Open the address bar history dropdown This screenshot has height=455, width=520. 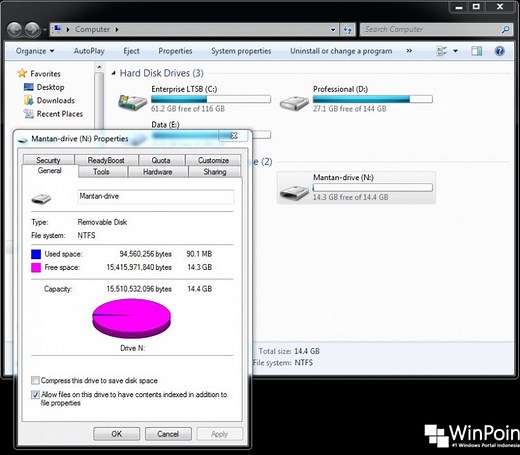click(333, 30)
